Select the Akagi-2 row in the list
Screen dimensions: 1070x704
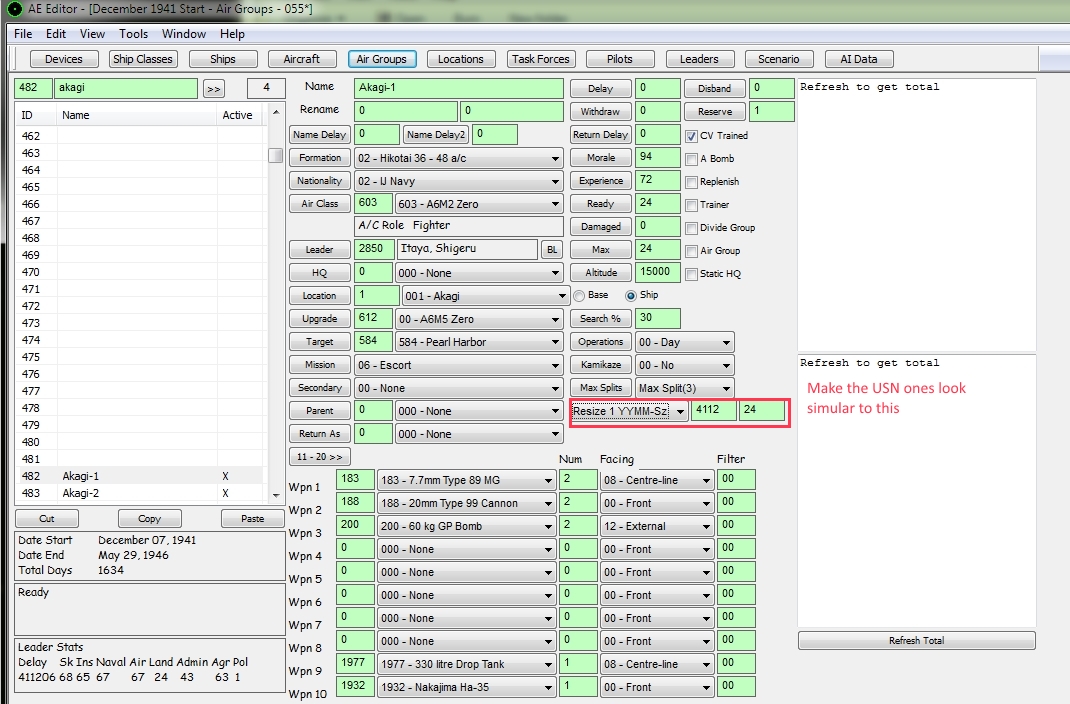tap(139, 493)
